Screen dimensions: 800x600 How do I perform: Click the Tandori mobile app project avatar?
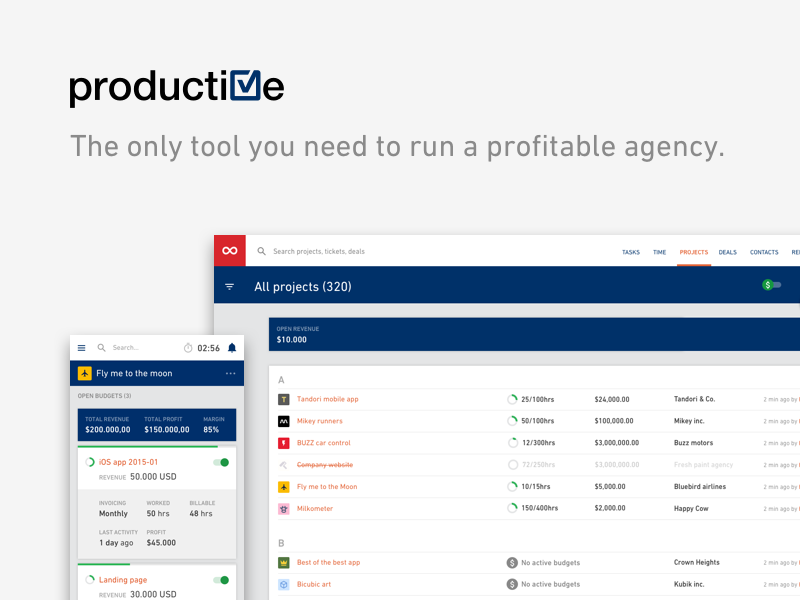(284, 399)
